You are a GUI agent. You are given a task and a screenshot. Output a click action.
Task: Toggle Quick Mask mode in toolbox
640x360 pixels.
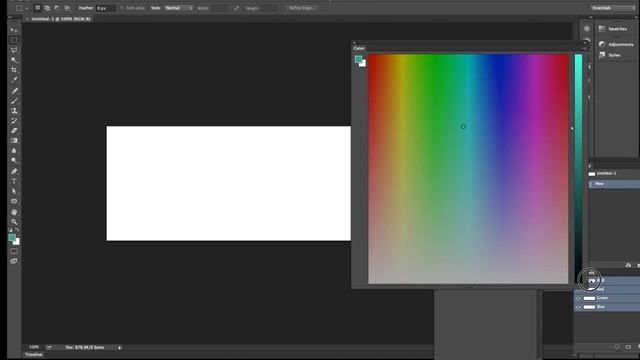14,251
